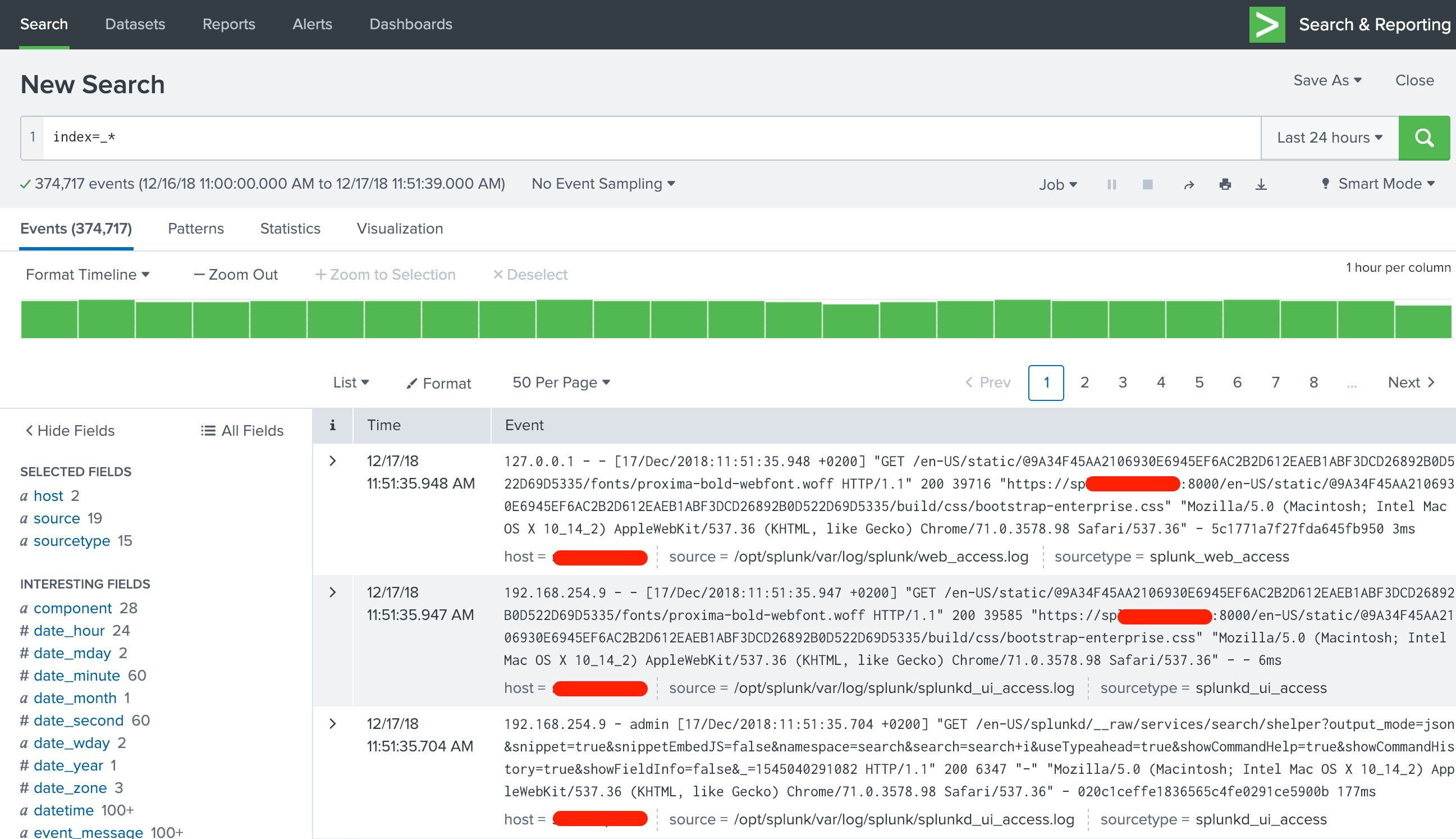Expand the first event row details

point(332,460)
